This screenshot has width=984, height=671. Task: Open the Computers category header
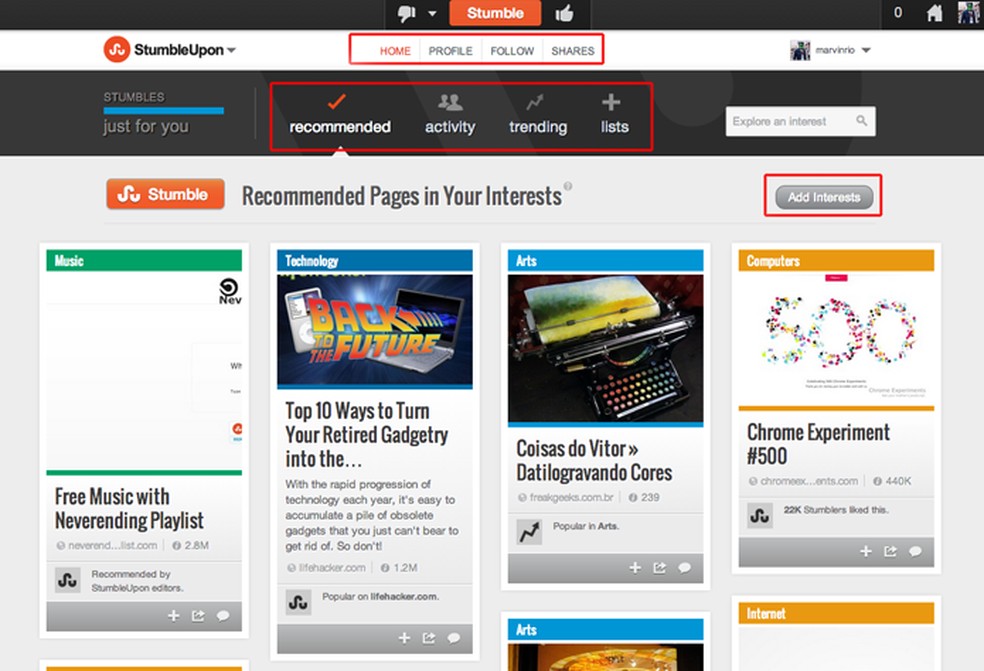837,260
